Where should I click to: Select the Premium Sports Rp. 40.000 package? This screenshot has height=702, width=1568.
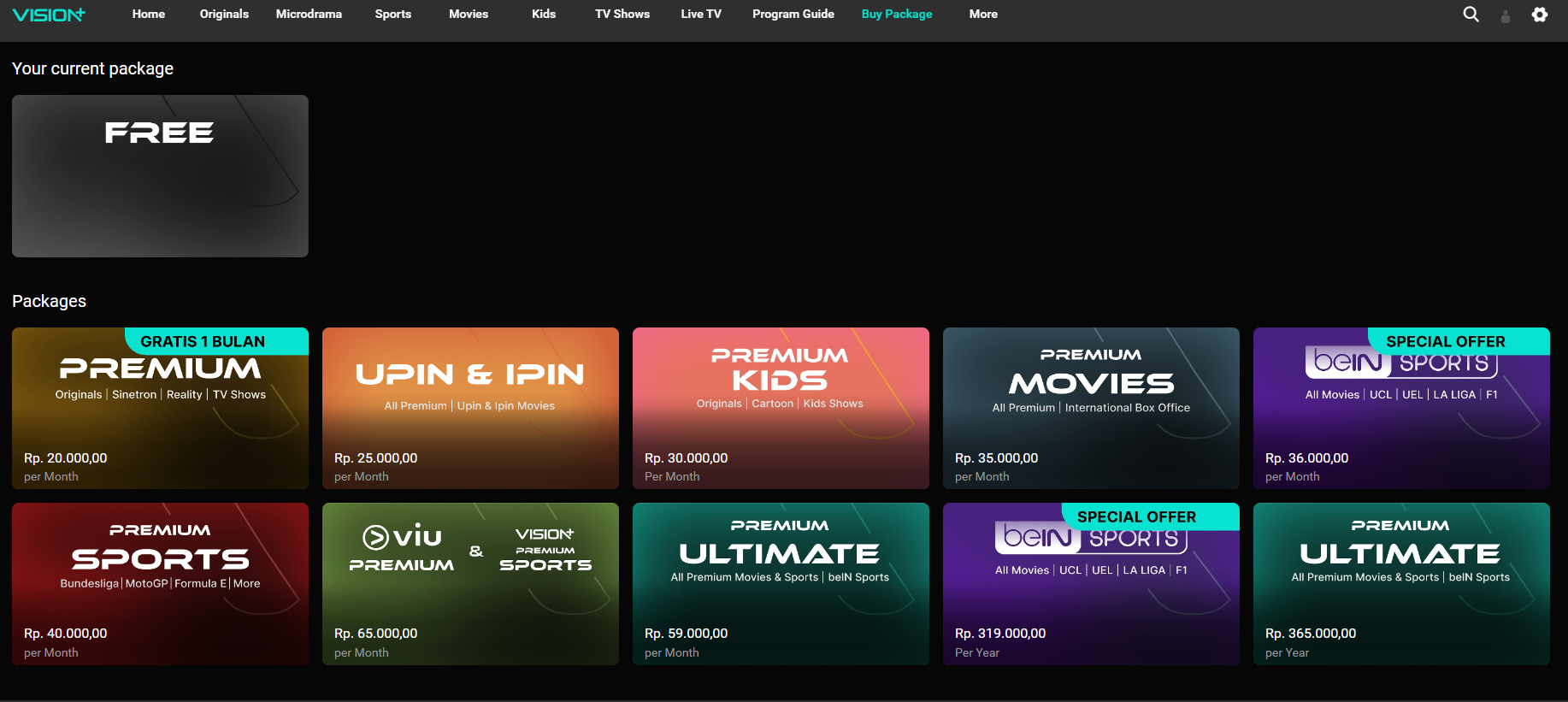pyautogui.click(x=160, y=584)
